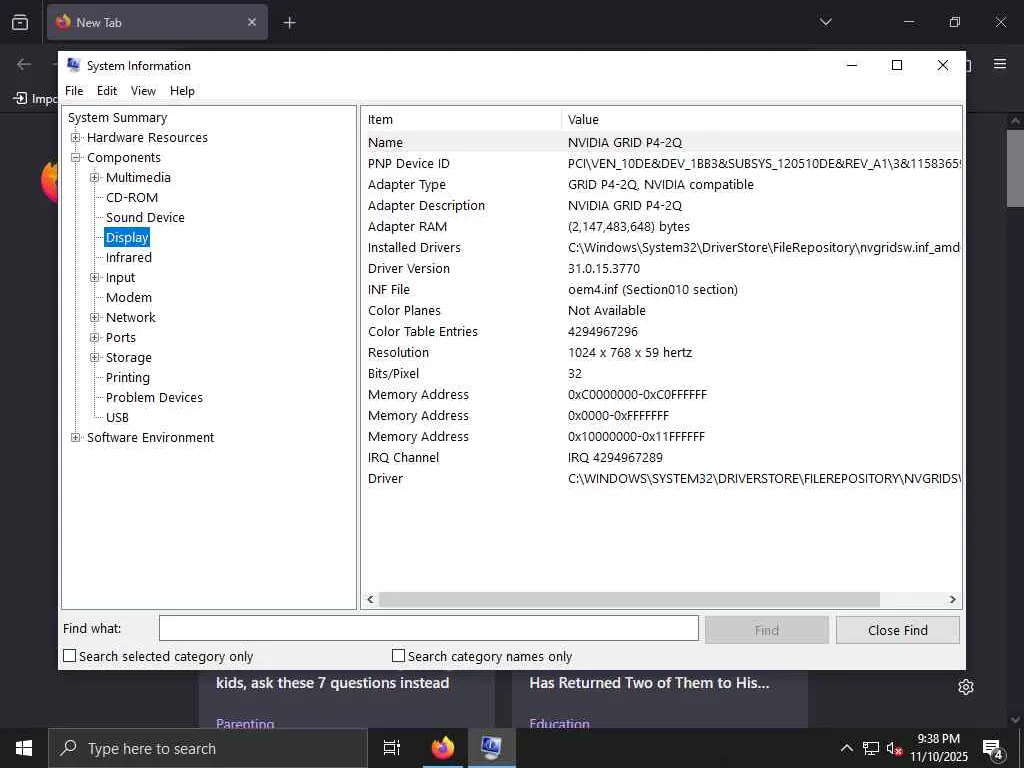The height and width of the screenshot is (768, 1024).
Task: Select Sound Device tree item
Action: coord(145,217)
